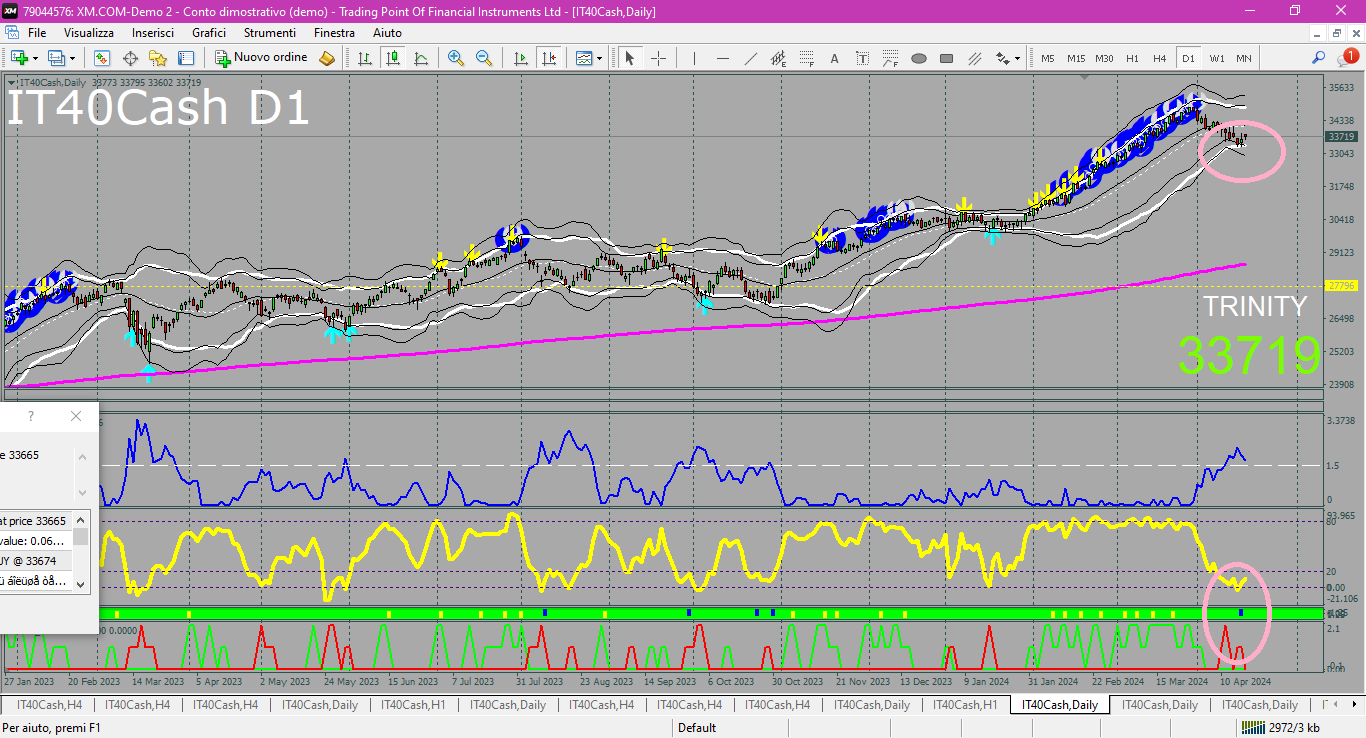Switch to M30 timeframe

pyautogui.click(x=1104, y=58)
